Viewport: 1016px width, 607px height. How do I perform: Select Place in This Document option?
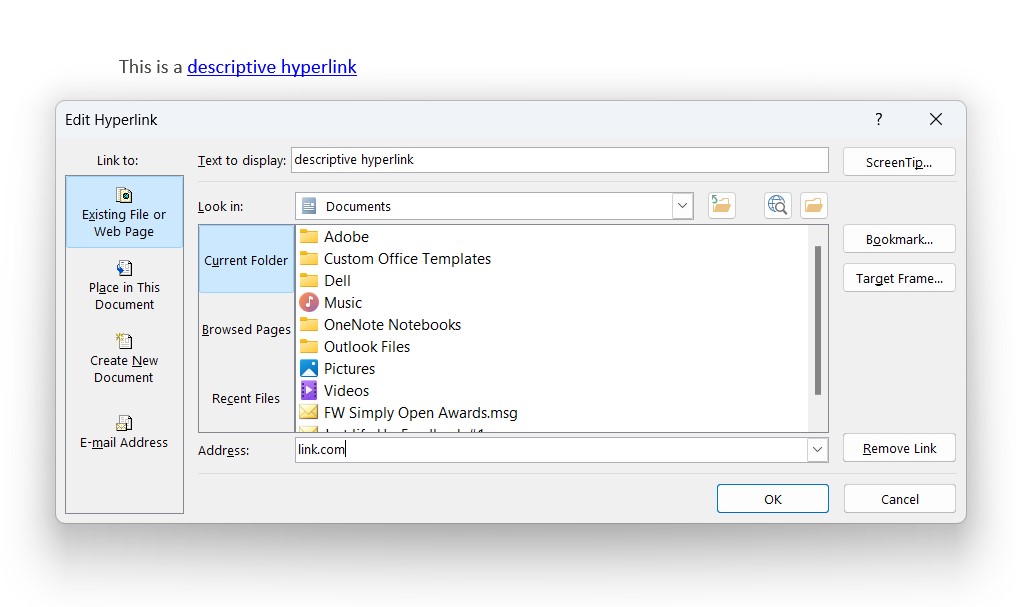click(x=124, y=285)
